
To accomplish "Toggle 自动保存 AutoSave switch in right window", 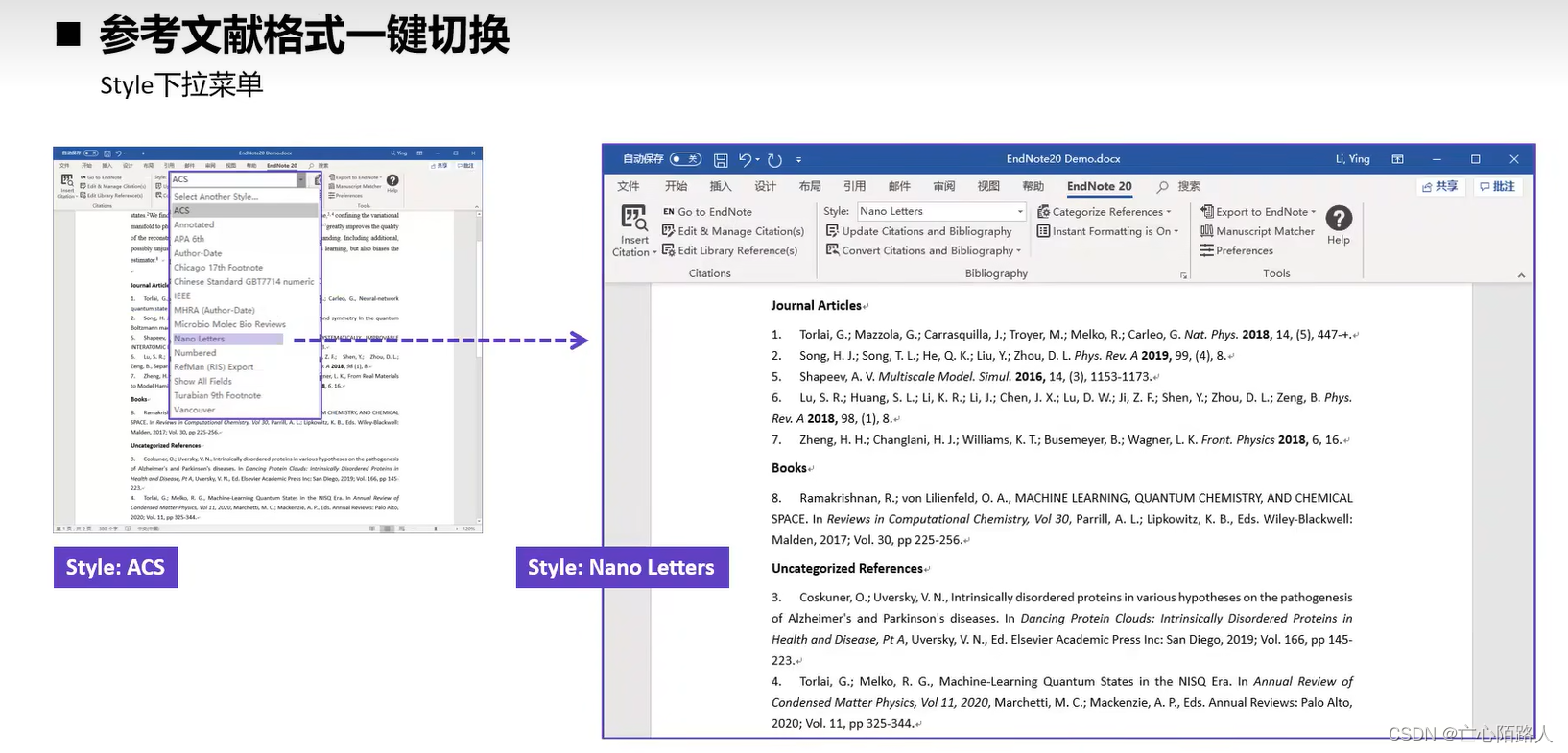I will tap(685, 159).
